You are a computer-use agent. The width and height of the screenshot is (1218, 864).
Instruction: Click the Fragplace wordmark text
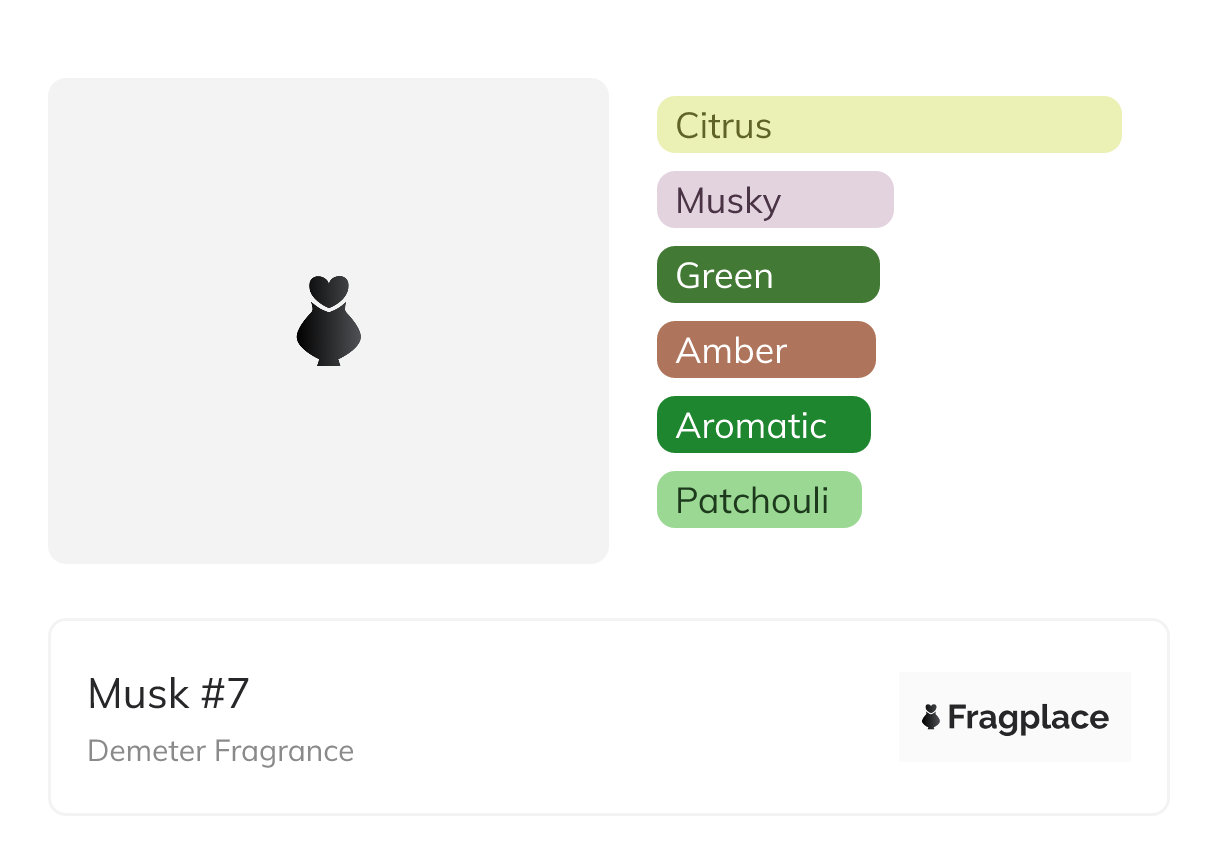pos(1027,717)
